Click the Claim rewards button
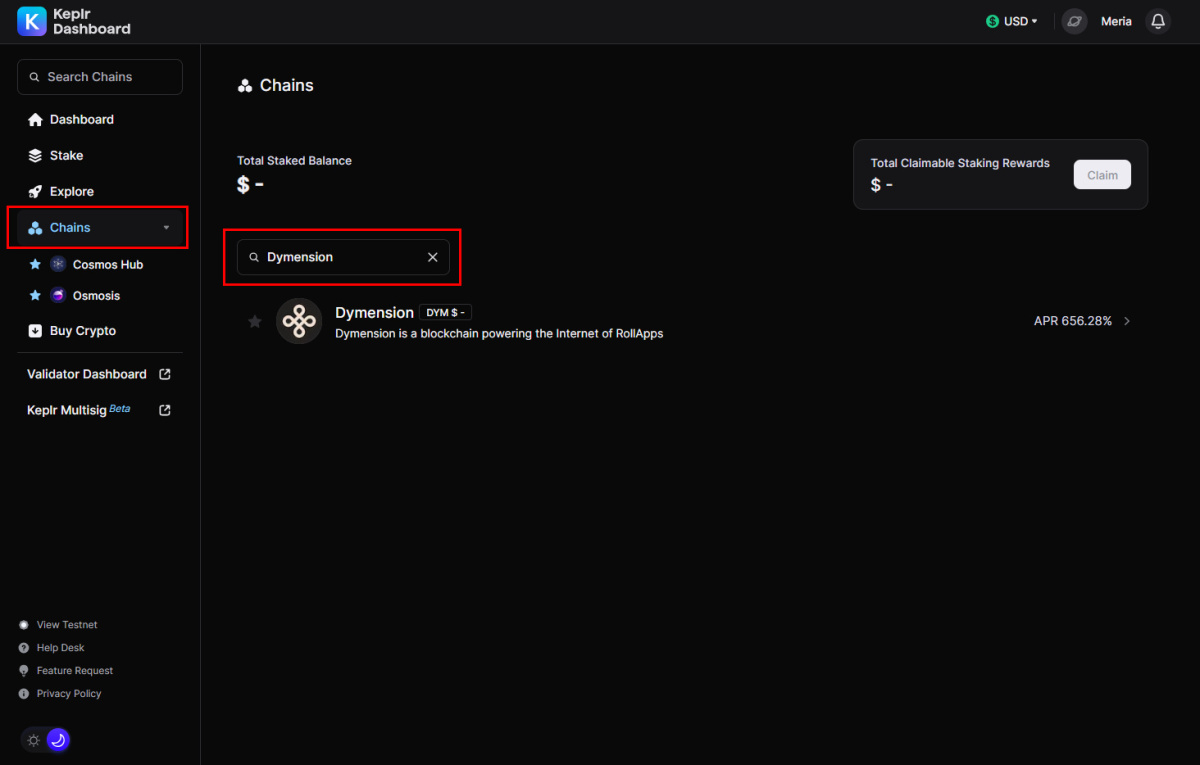The width and height of the screenshot is (1200, 765). 1102,175
